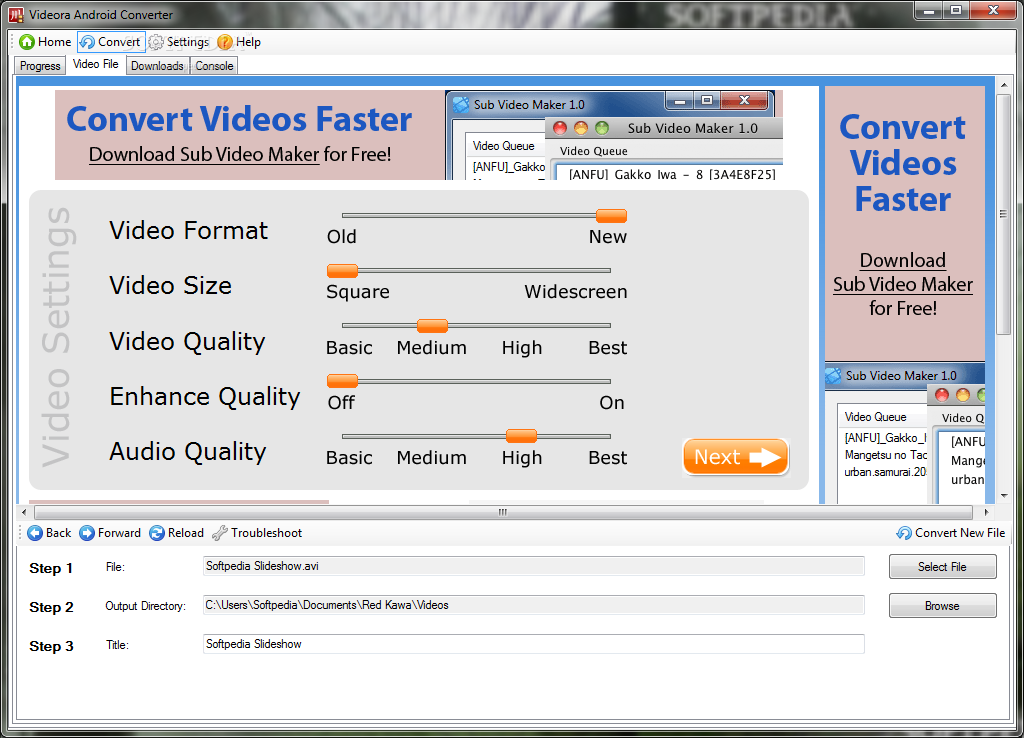
Task: Click the Best label under Audio Quality
Action: [x=607, y=458]
